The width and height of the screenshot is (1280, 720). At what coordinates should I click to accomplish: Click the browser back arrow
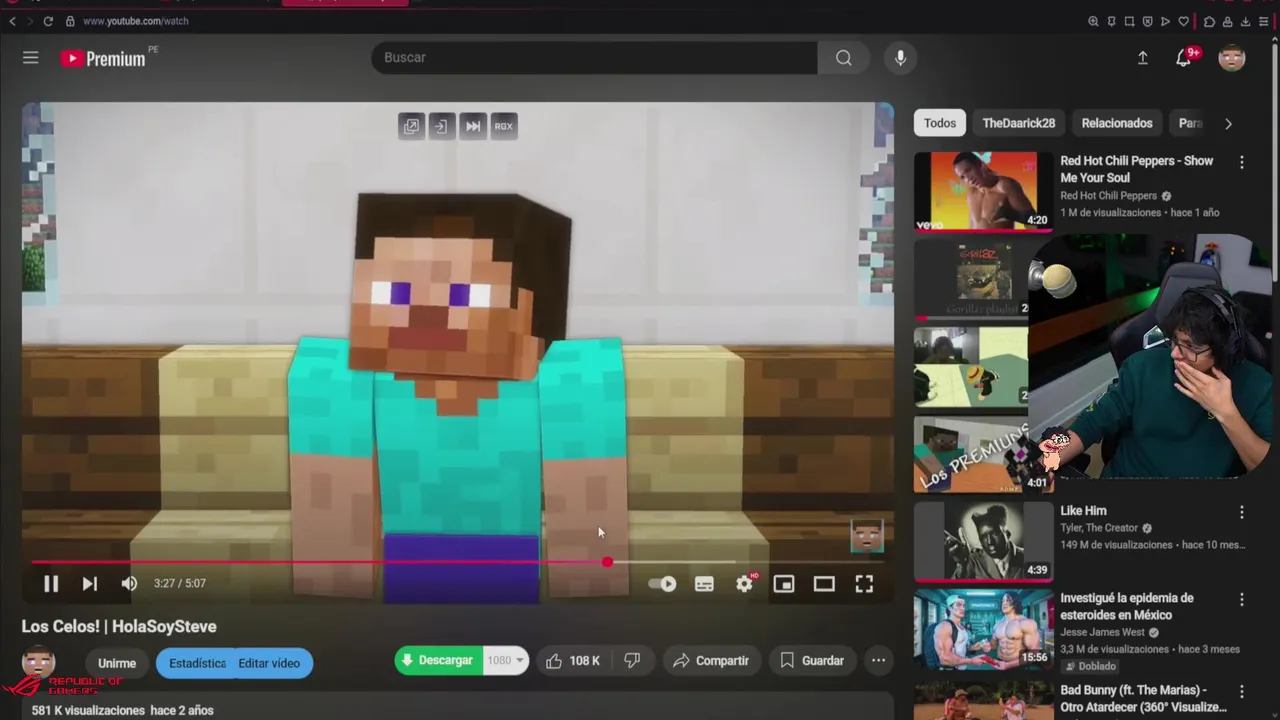(12, 21)
